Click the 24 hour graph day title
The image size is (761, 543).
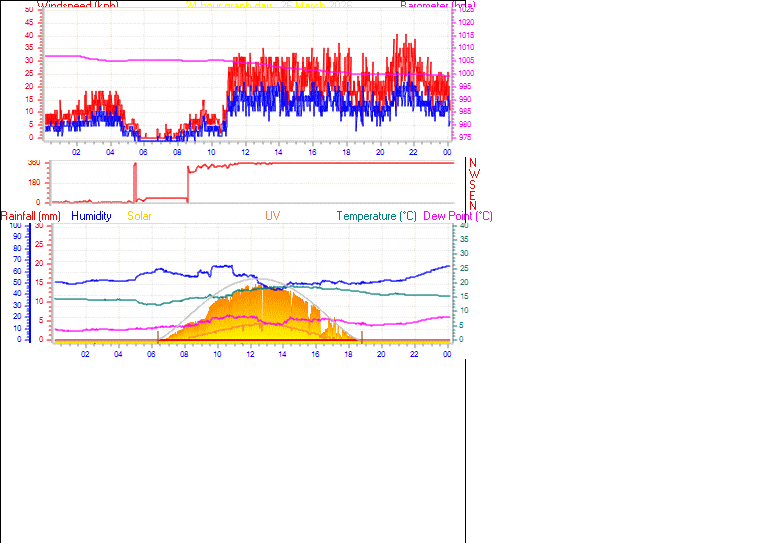point(268,5)
